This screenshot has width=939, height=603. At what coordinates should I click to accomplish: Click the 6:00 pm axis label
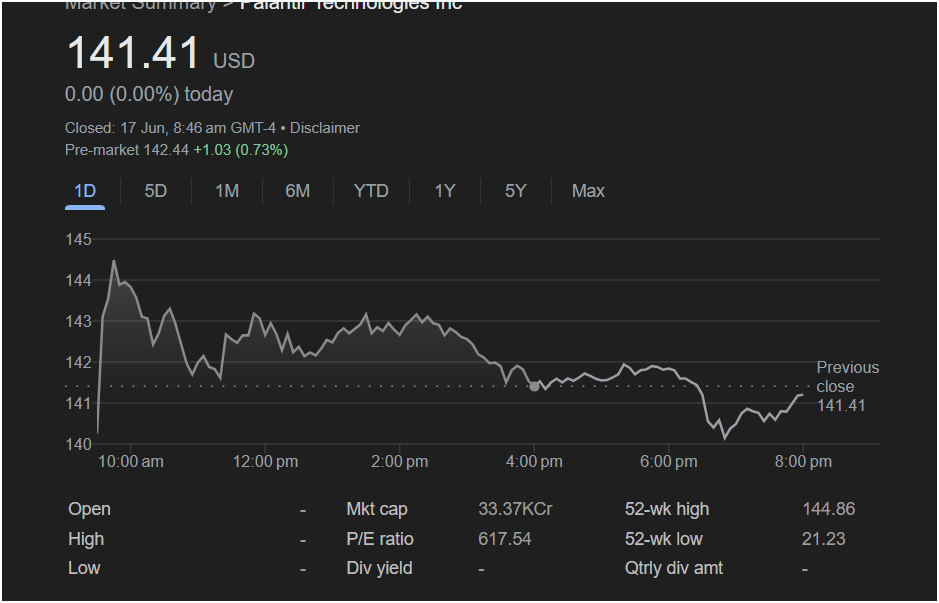point(668,462)
